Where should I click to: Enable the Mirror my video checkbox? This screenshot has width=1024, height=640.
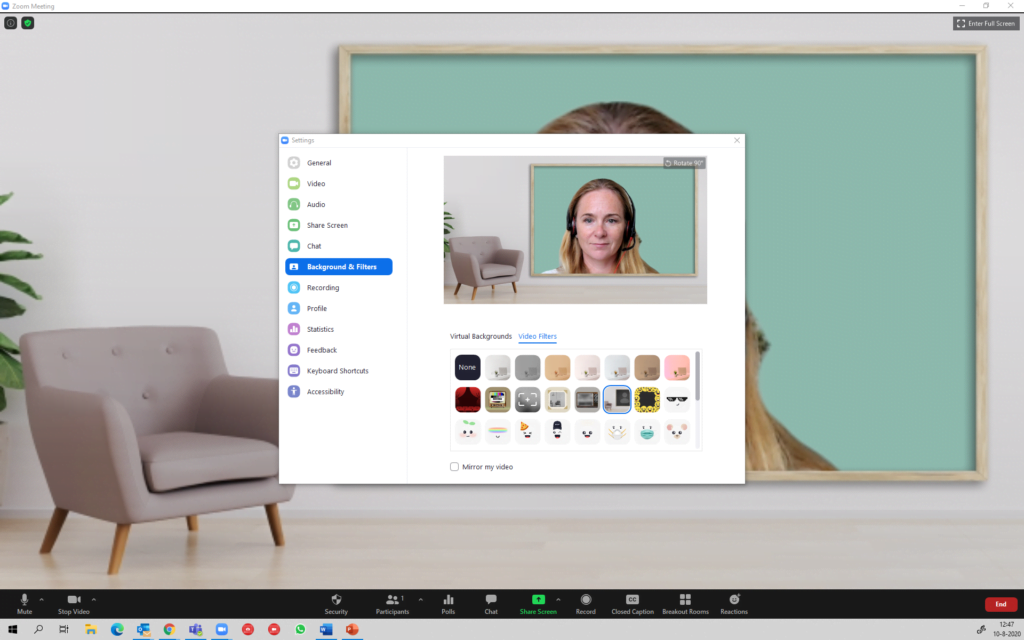click(455, 467)
